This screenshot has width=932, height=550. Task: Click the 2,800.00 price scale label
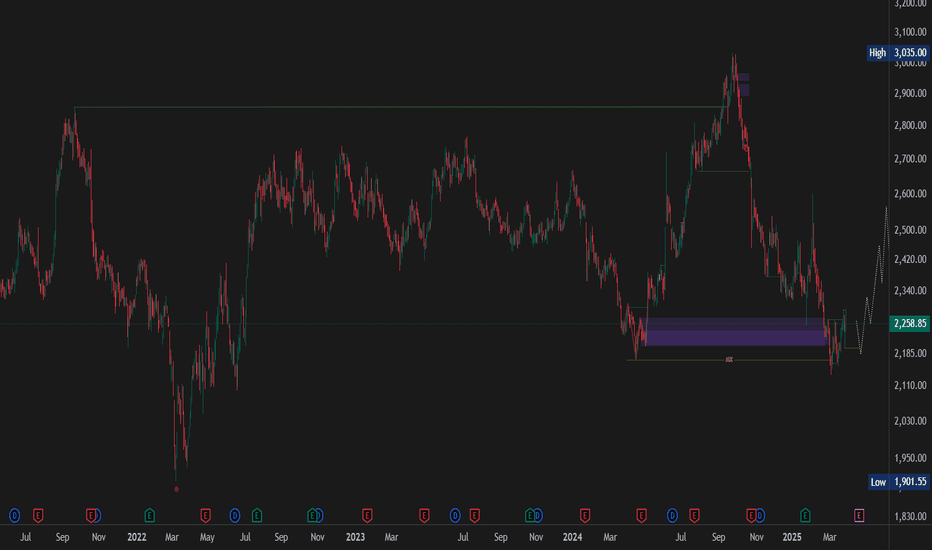(x=910, y=125)
